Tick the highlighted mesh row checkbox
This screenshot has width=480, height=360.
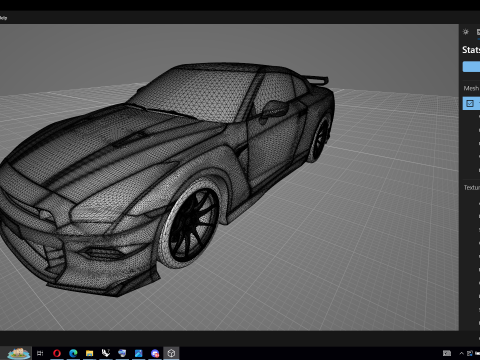[470, 103]
